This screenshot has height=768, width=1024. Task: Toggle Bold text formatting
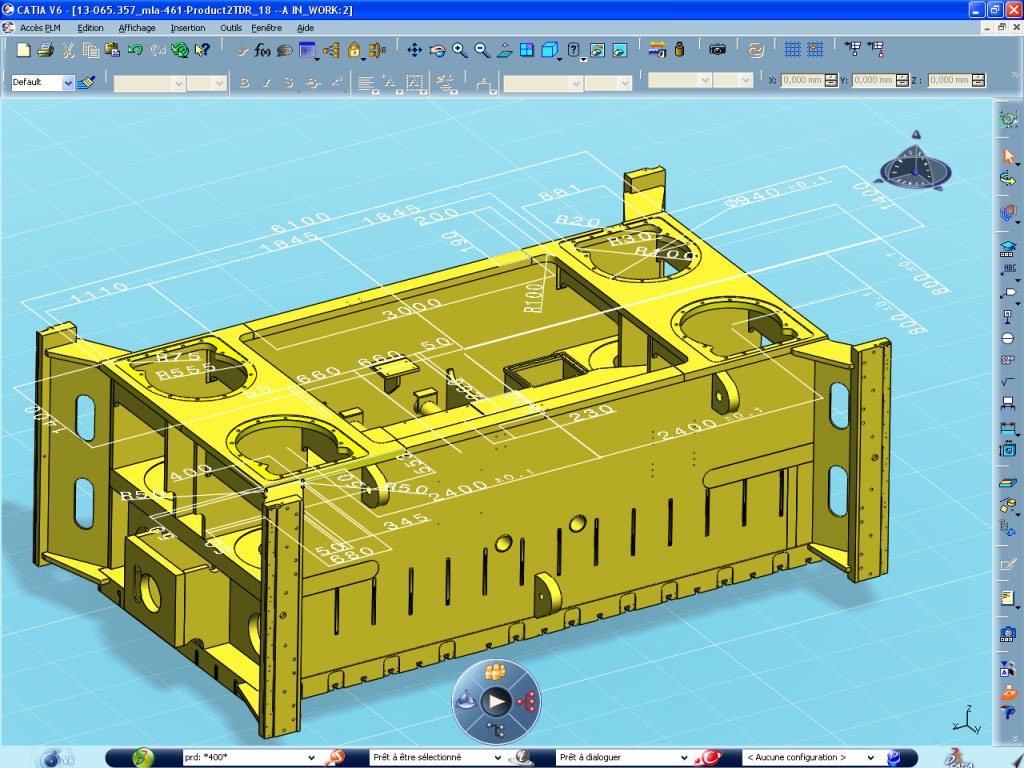tap(244, 83)
